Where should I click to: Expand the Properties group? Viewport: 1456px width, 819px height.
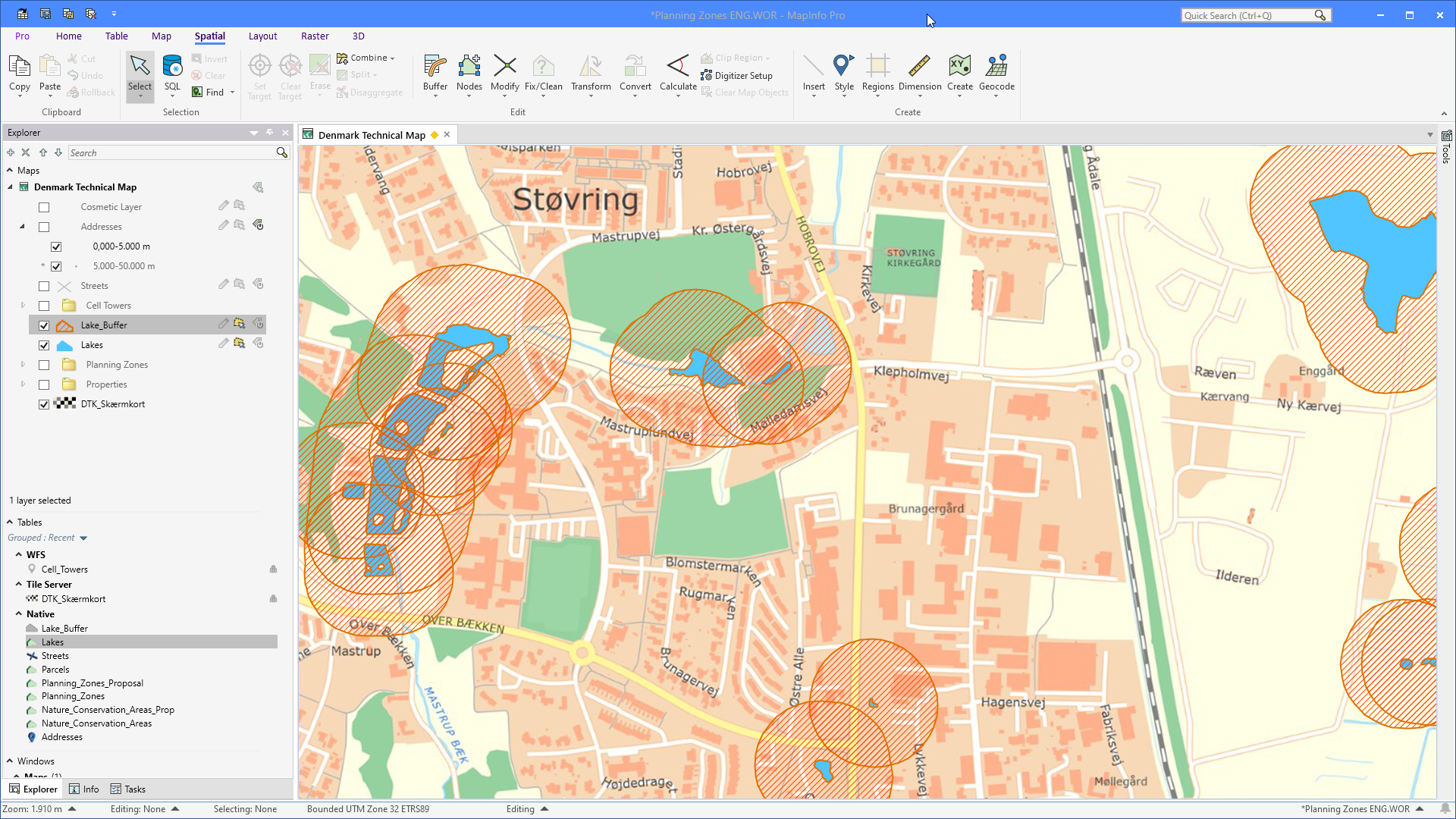23,384
